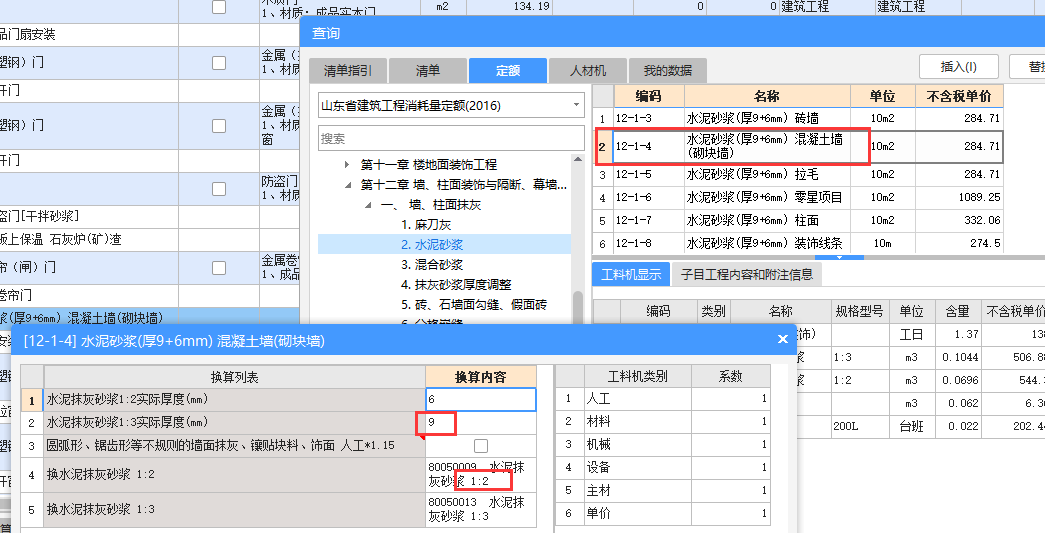Click the 插入(I) button
The height and width of the screenshot is (533, 1045).
point(958,67)
